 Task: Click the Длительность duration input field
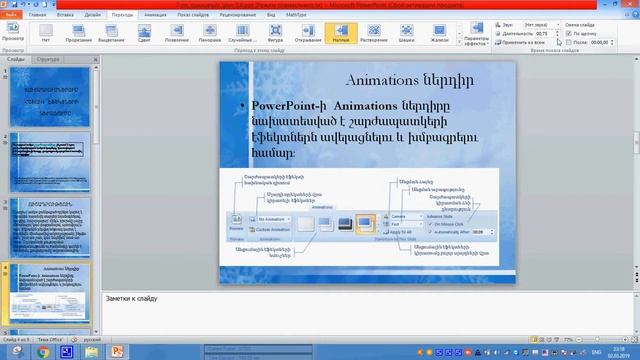pos(544,33)
